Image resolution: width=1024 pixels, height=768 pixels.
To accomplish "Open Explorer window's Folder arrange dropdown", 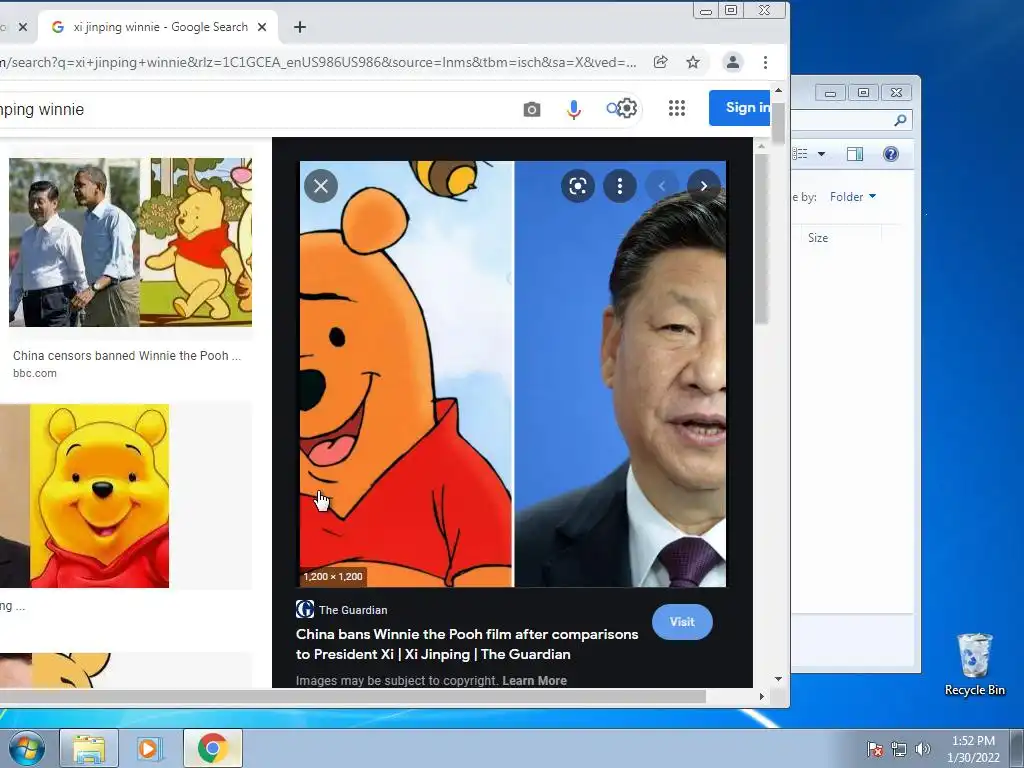I will (x=853, y=197).
